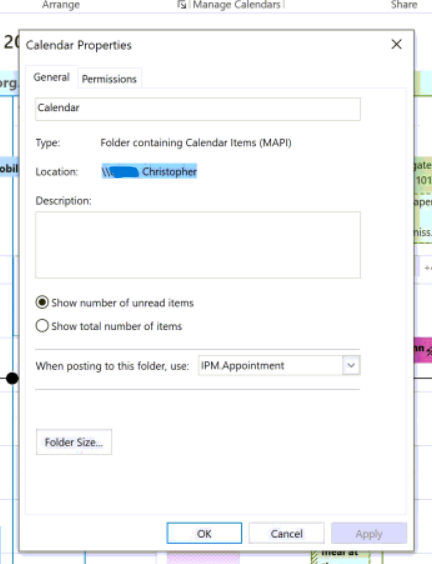Switch to the Permissions tab
432x564 pixels.
[x=109, y=79]
